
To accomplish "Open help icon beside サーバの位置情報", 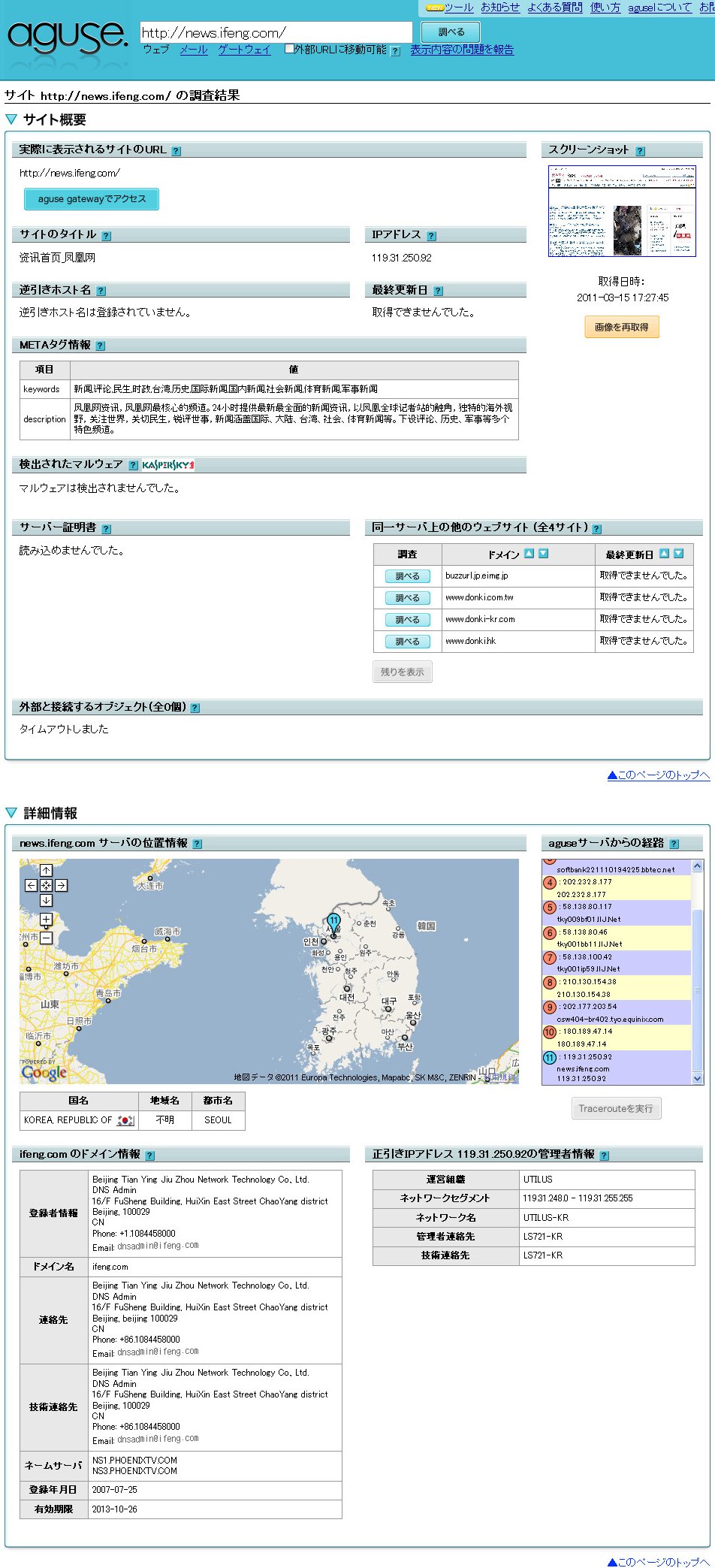I will (x=198, y=844).
